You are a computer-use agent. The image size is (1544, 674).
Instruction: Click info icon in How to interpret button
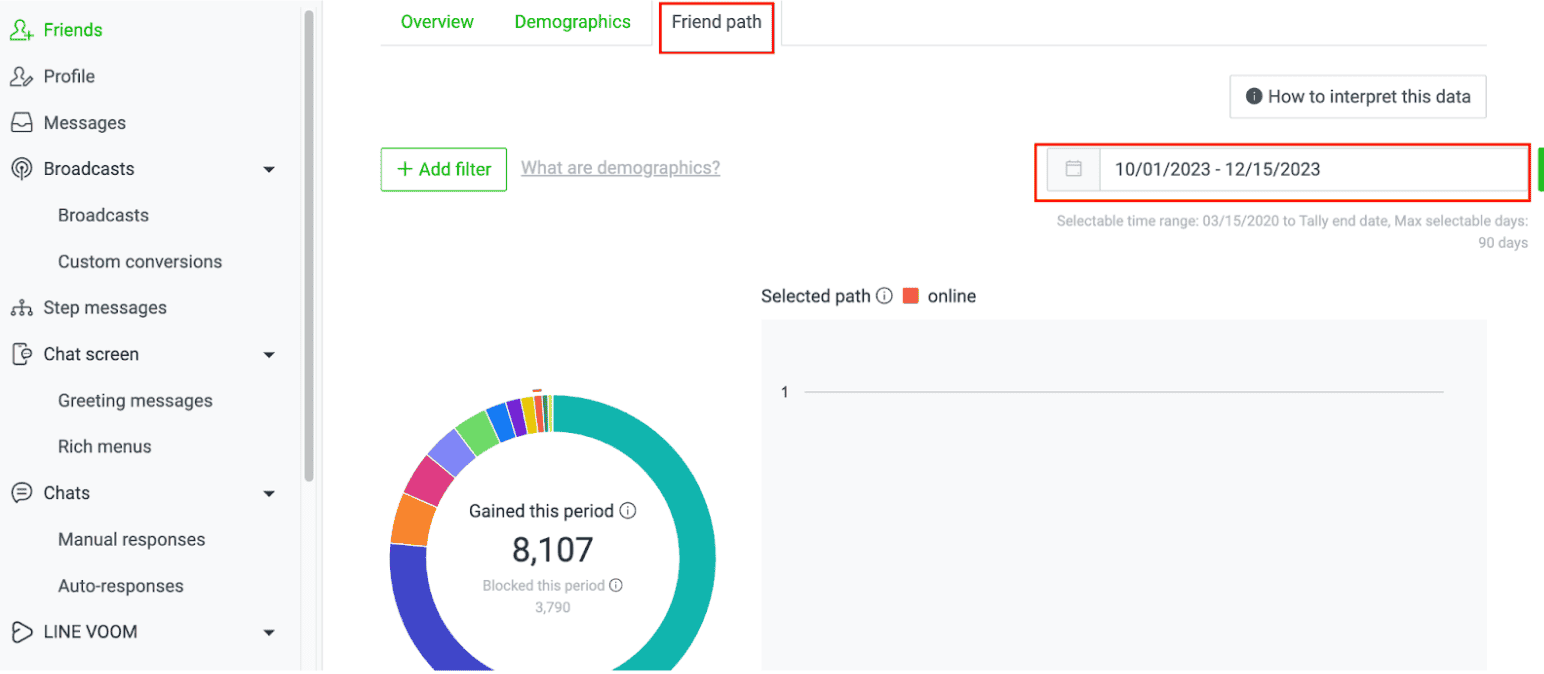(x=1254, y=97)
